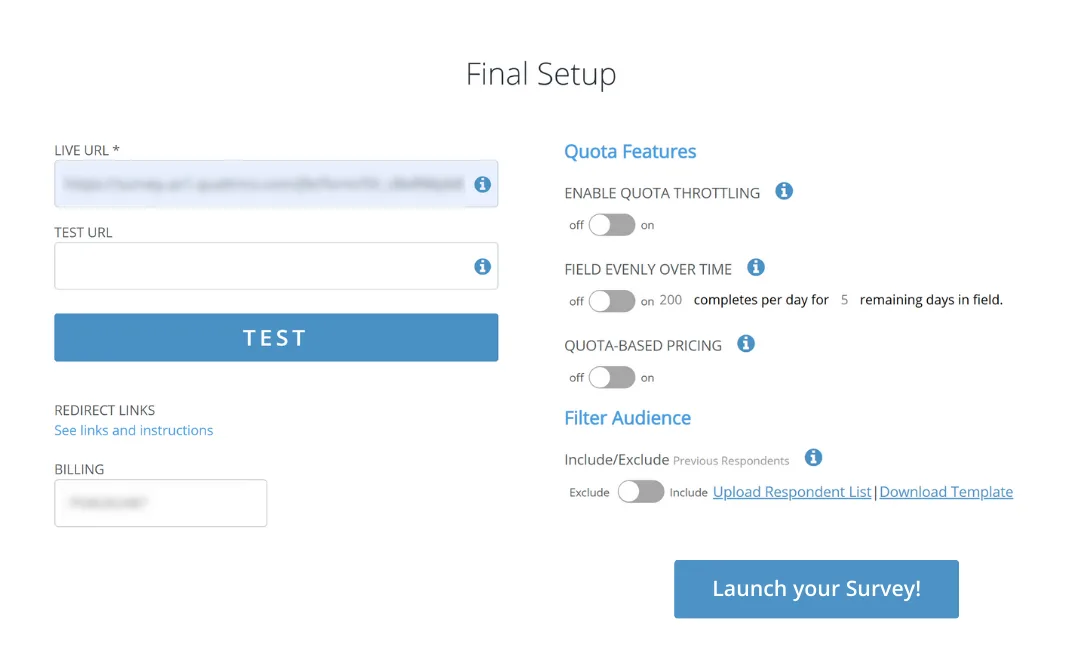Click the Quota-Based Pricing info icon
This screenshot has width=1090, height=668.
tap(745, 344)
